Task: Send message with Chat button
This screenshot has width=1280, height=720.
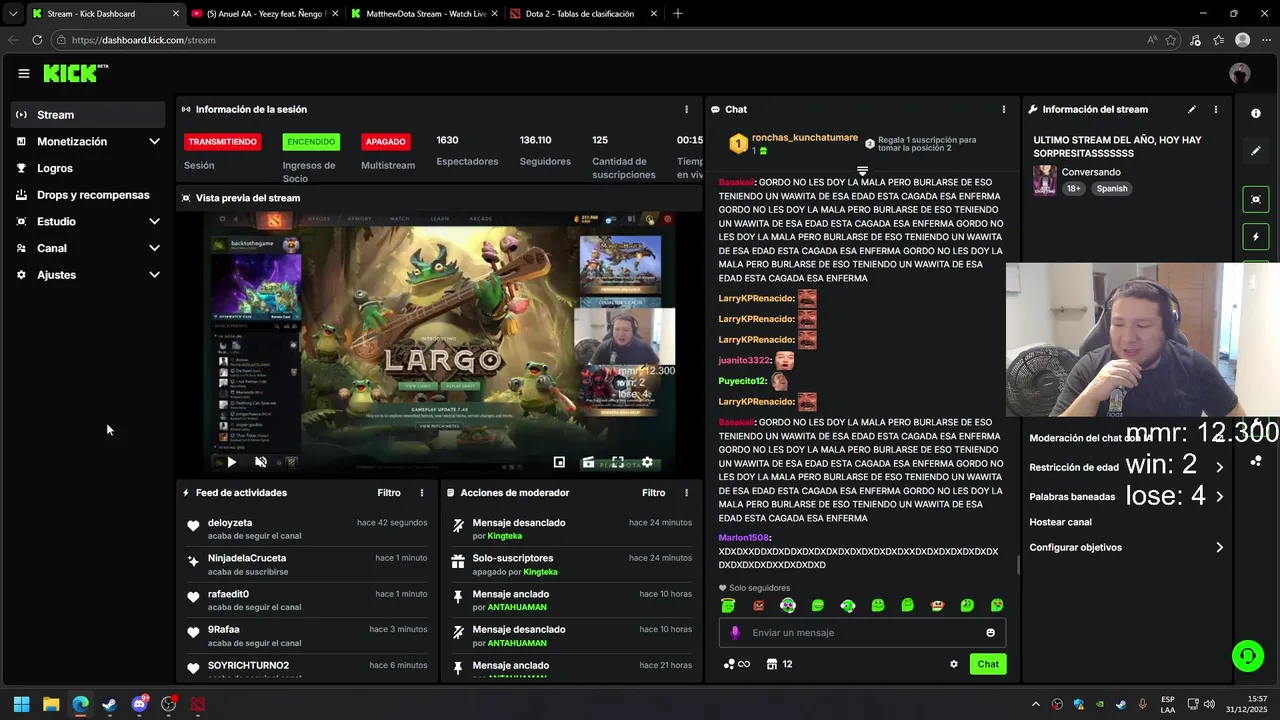Action: click(x=988, y=664)
